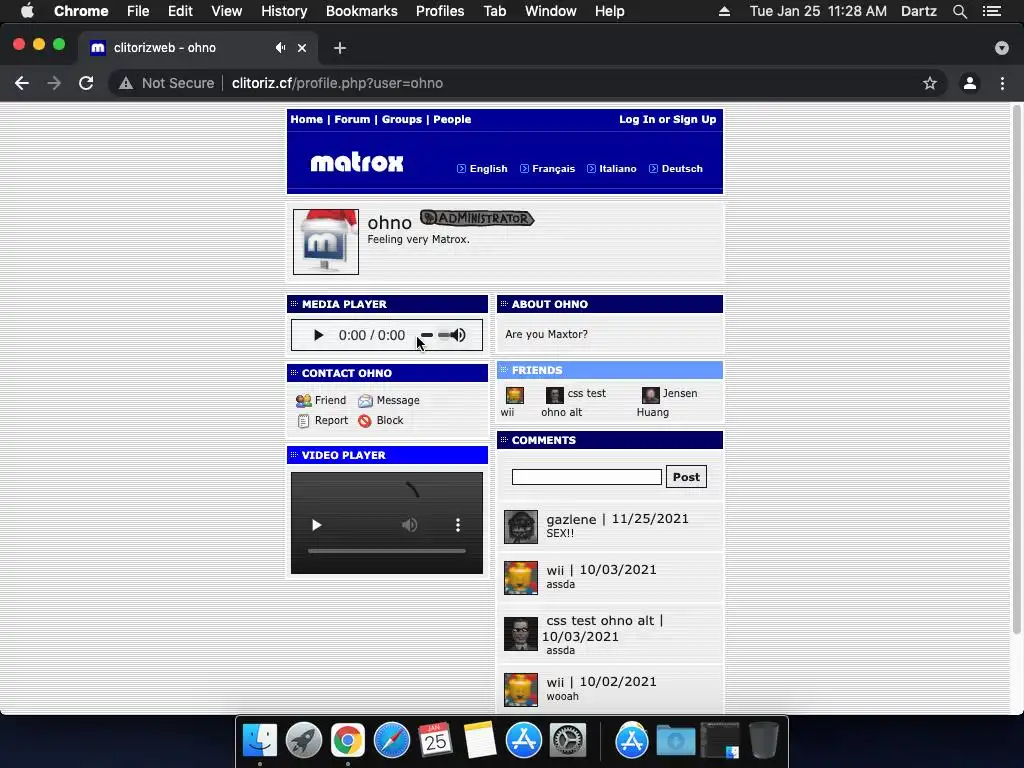Viewport: 1024px width, 768px height.
Task: Click the page vertical scrollbar
Action: point(1016,369)
